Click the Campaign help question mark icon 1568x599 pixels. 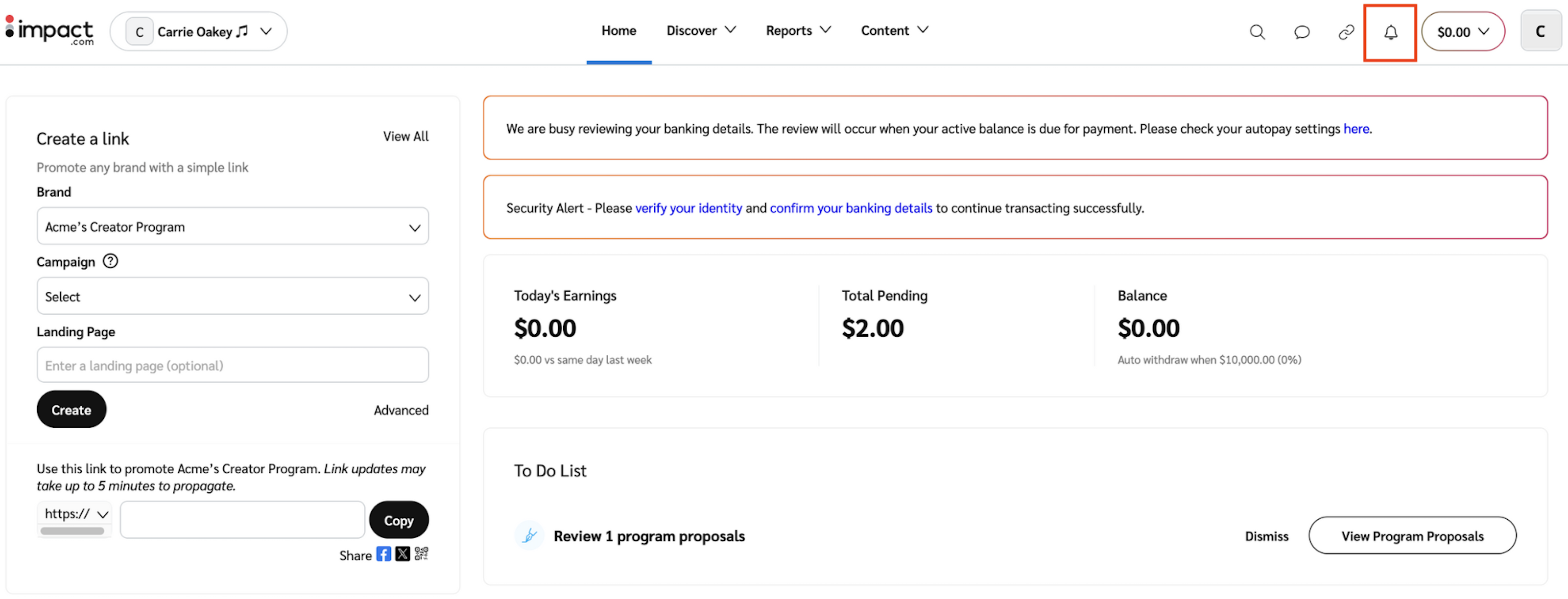[x=110, y=261]
